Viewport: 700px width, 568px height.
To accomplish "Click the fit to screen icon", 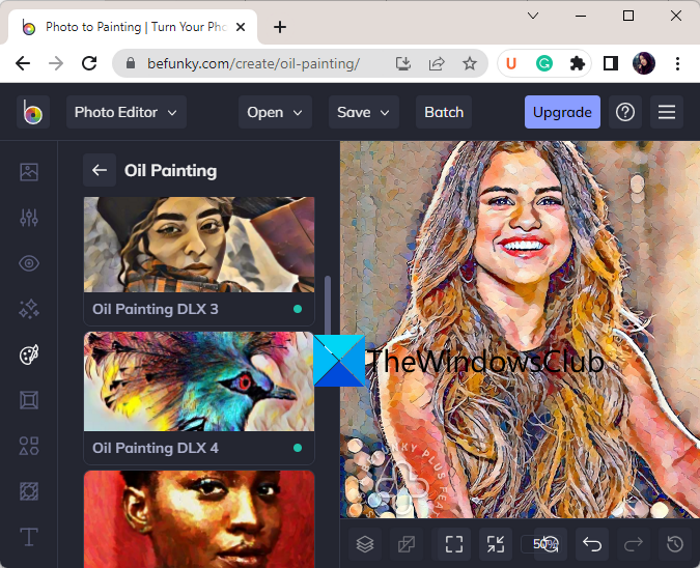I will click(454, 544).
